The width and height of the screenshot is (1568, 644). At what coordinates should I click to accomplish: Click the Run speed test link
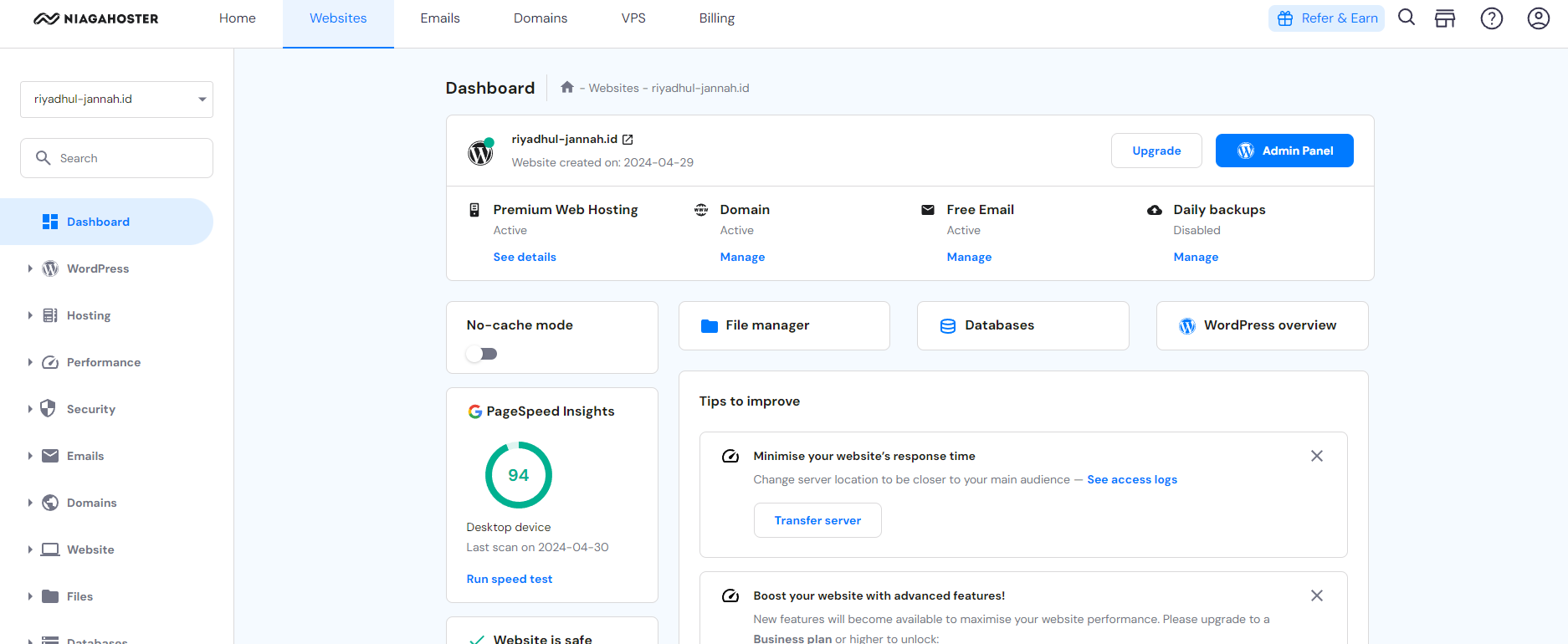point(510,579)
